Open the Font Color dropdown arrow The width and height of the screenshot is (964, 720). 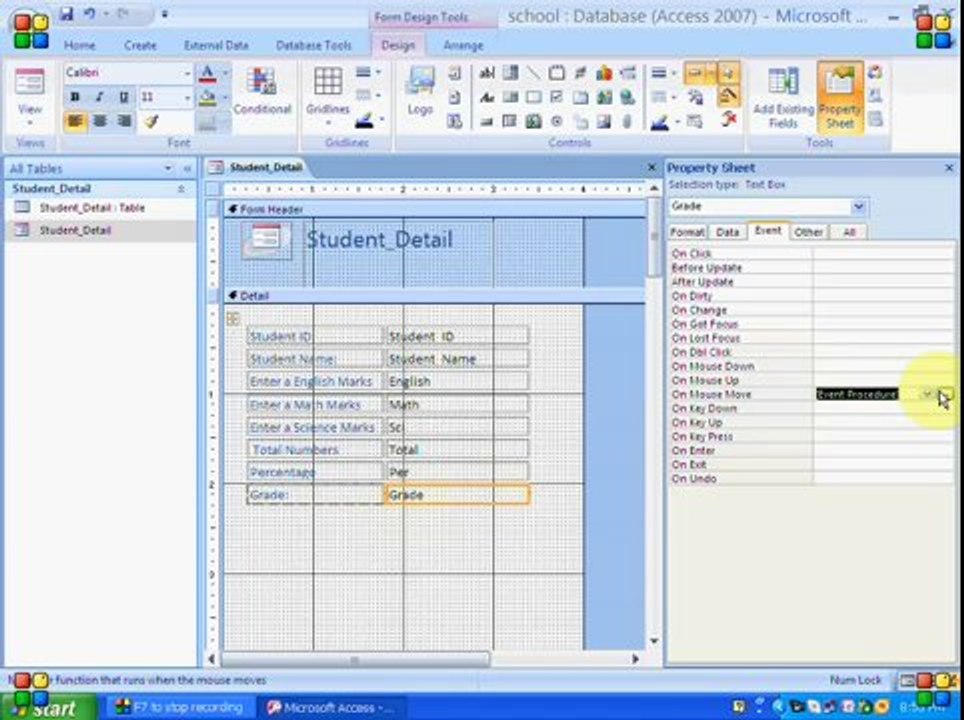pos(225,74)
